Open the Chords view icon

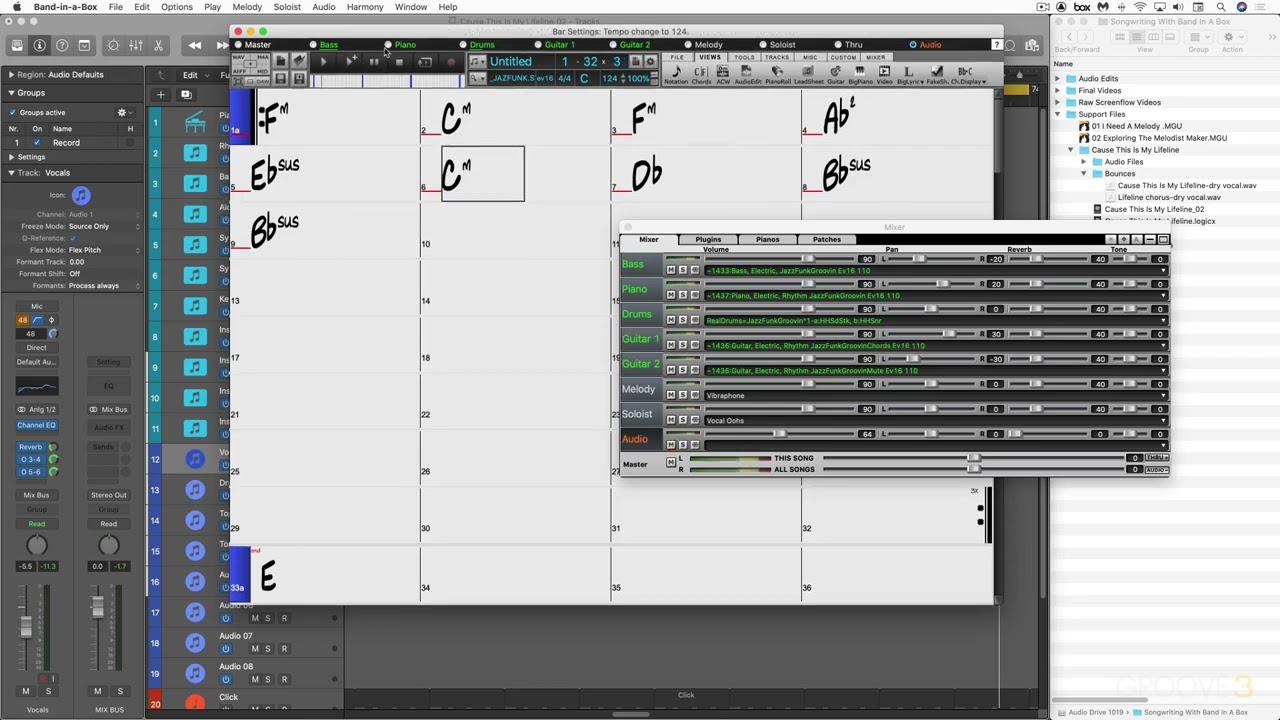pos(701,73)
